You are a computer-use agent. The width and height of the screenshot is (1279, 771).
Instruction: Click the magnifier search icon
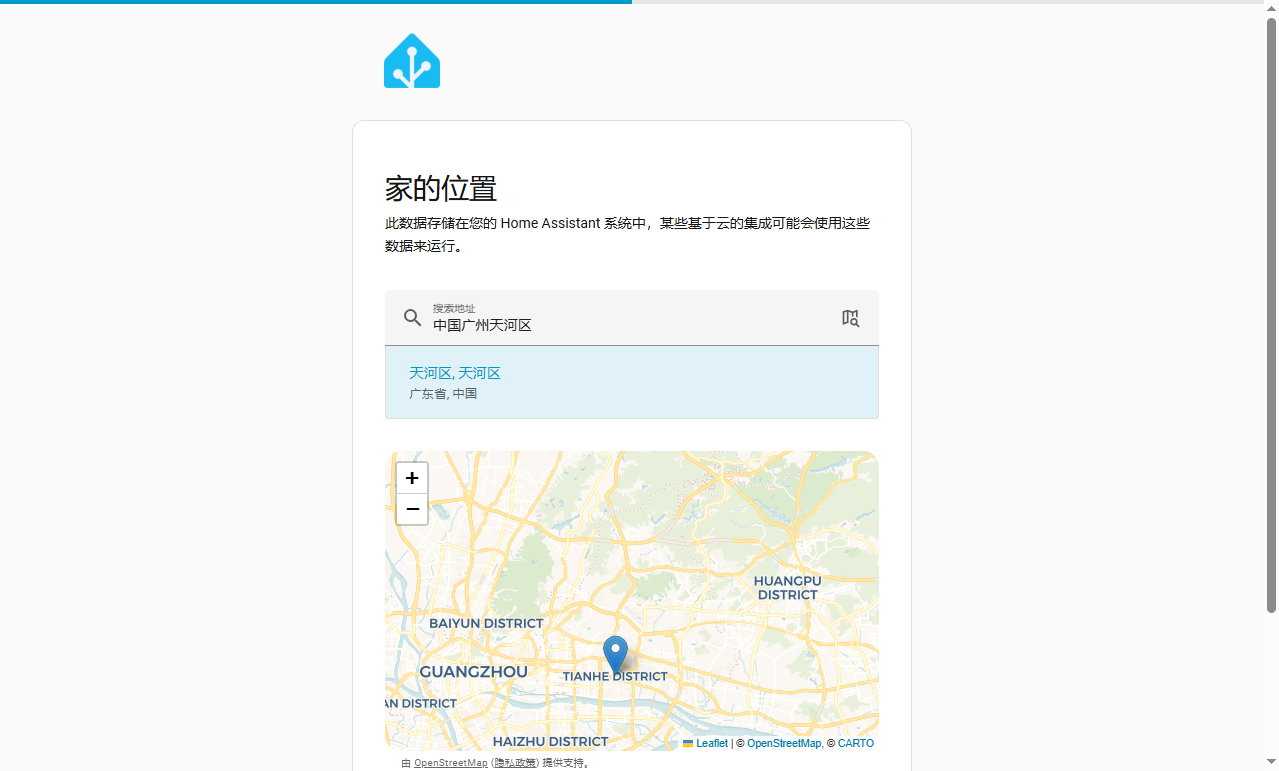point(412,317)
